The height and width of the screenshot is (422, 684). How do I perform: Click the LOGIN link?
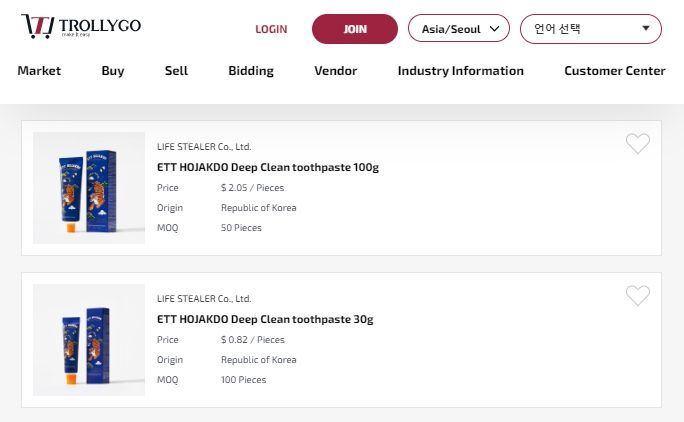[271, 29]
